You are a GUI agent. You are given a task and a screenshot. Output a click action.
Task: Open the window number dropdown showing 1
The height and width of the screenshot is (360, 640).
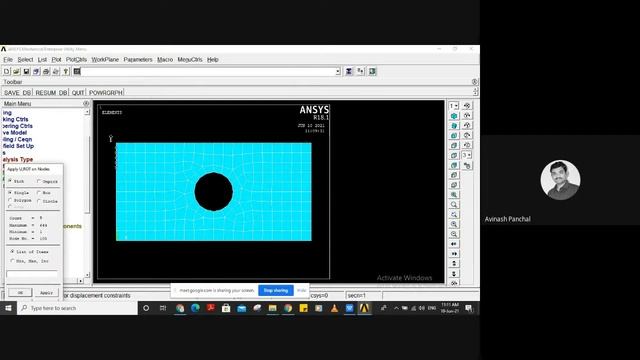click(x=454, y=106)
